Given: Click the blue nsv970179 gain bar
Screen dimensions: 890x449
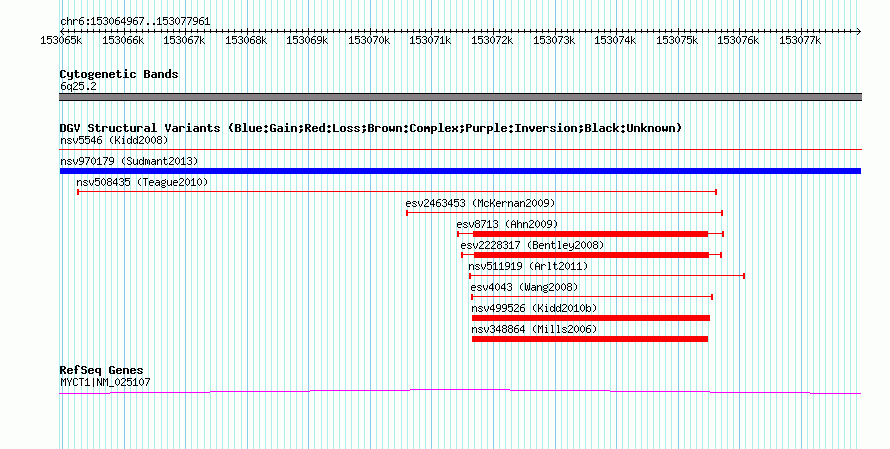Looking at the screenshot, I should coord(460,171).
